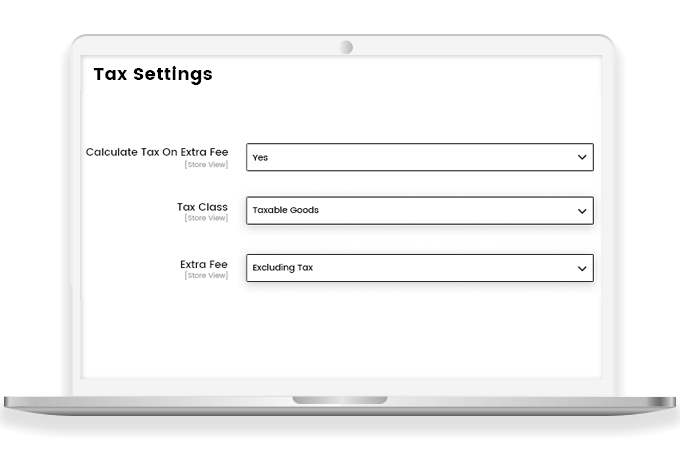
Task: Click the chevron arrow in Extra Fee dropdown
Action: [x=582, y=268]
